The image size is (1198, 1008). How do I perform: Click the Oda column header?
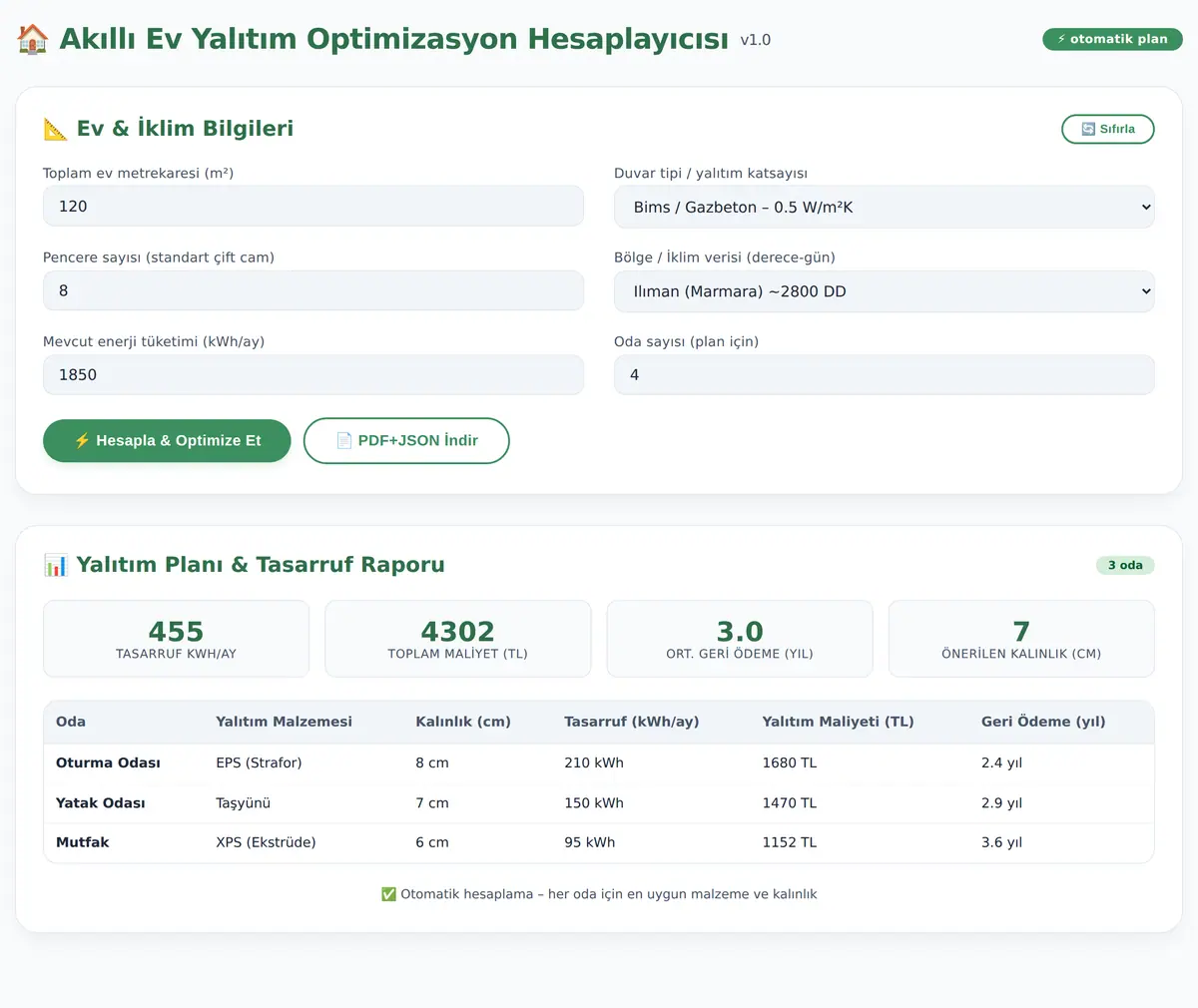pos(71,722)
